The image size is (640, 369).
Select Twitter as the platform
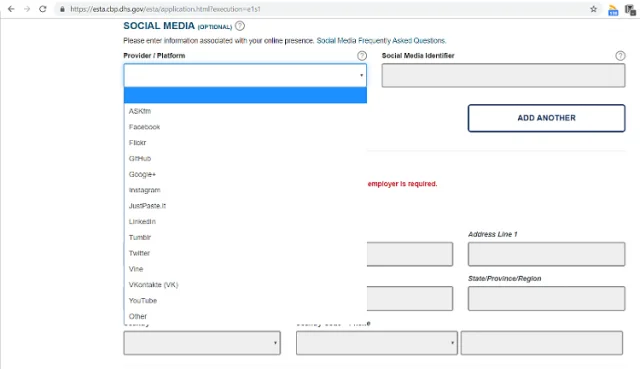(x=245, y=253)
